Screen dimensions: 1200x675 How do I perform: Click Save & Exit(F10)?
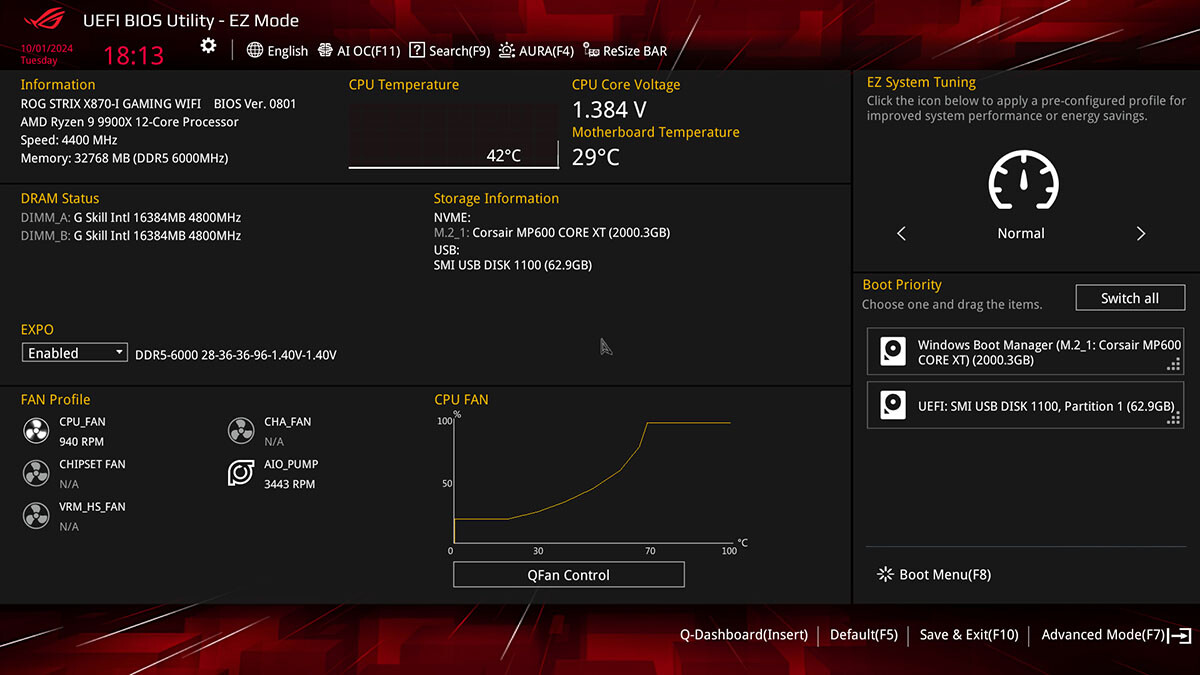click(x=969, y=635)
